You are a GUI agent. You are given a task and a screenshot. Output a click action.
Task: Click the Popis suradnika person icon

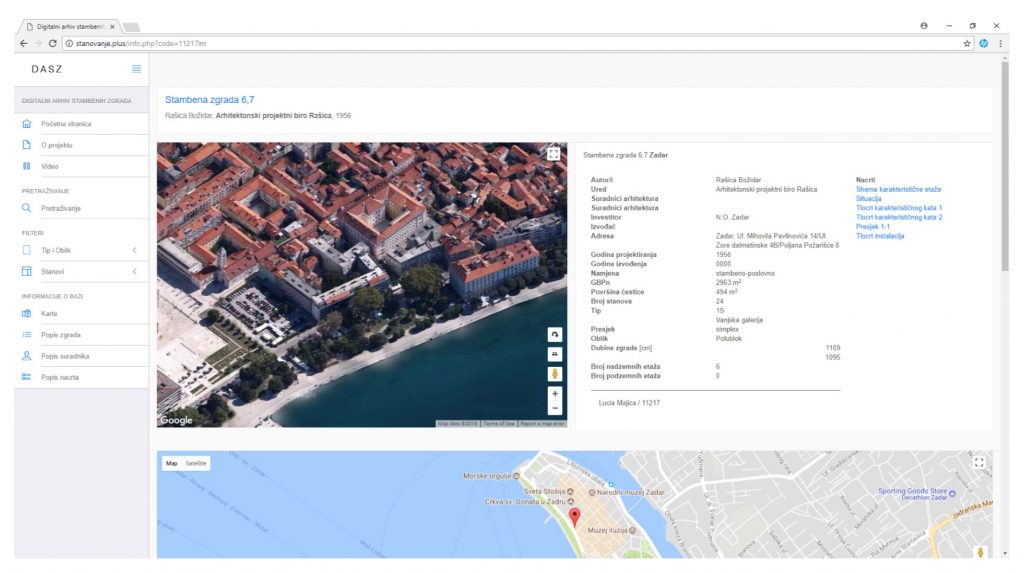coord(27,355)
